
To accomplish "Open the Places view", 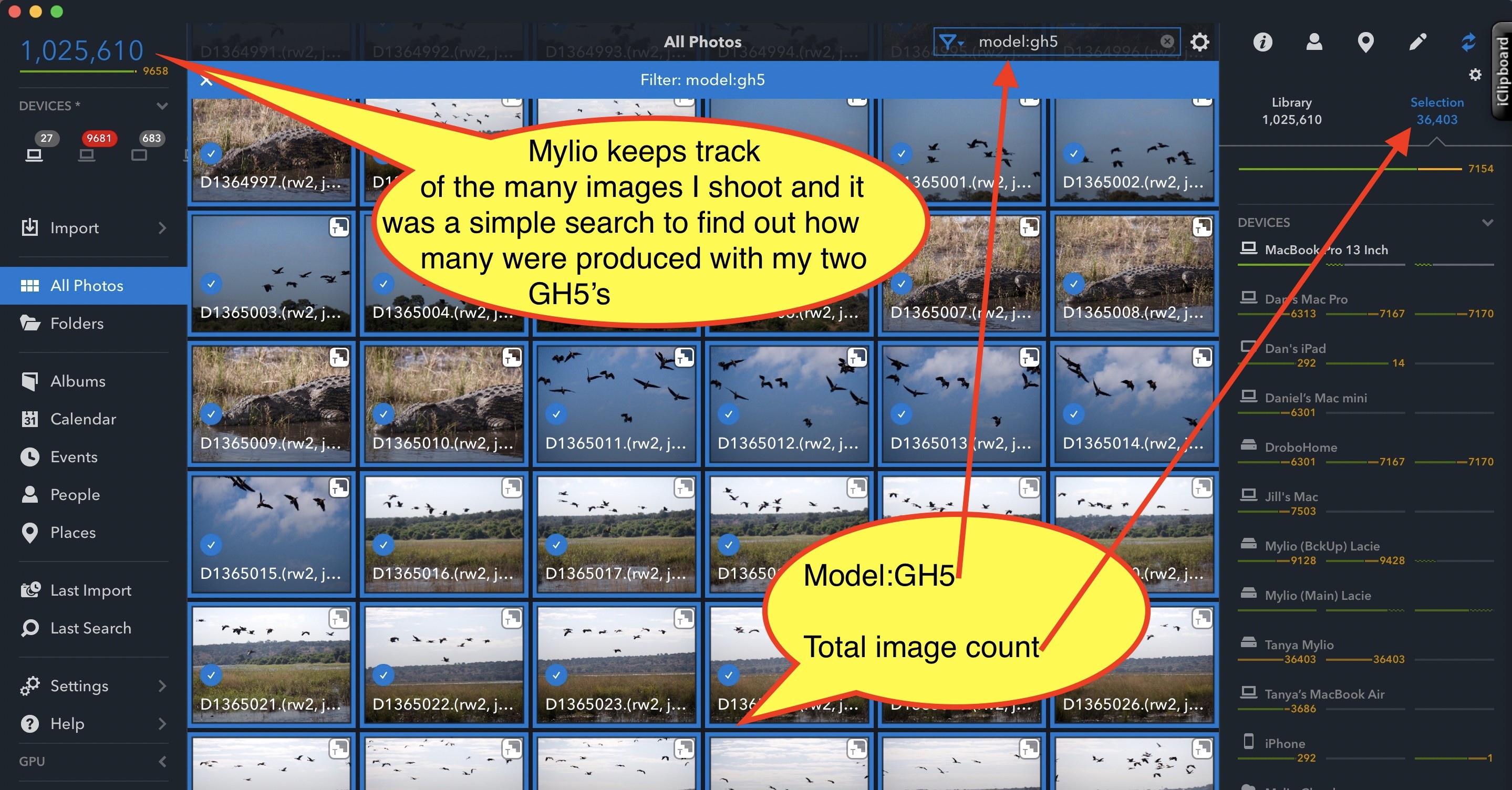I will (x=94, y=532).
